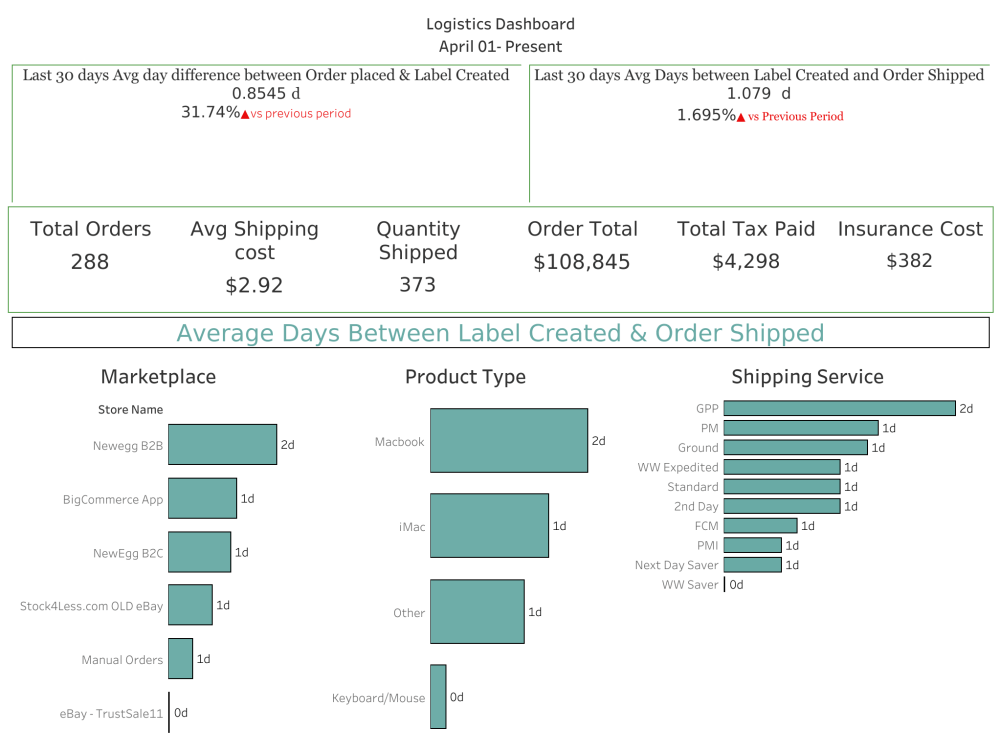Select the Avg Shipping cost metric card

254,255
